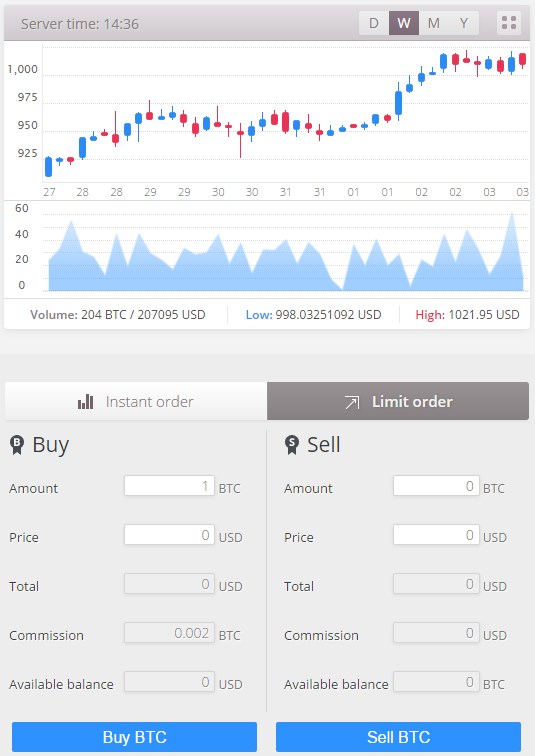Click the 975 price axis label
Viewport: 535px width, 756px height.
27,97
